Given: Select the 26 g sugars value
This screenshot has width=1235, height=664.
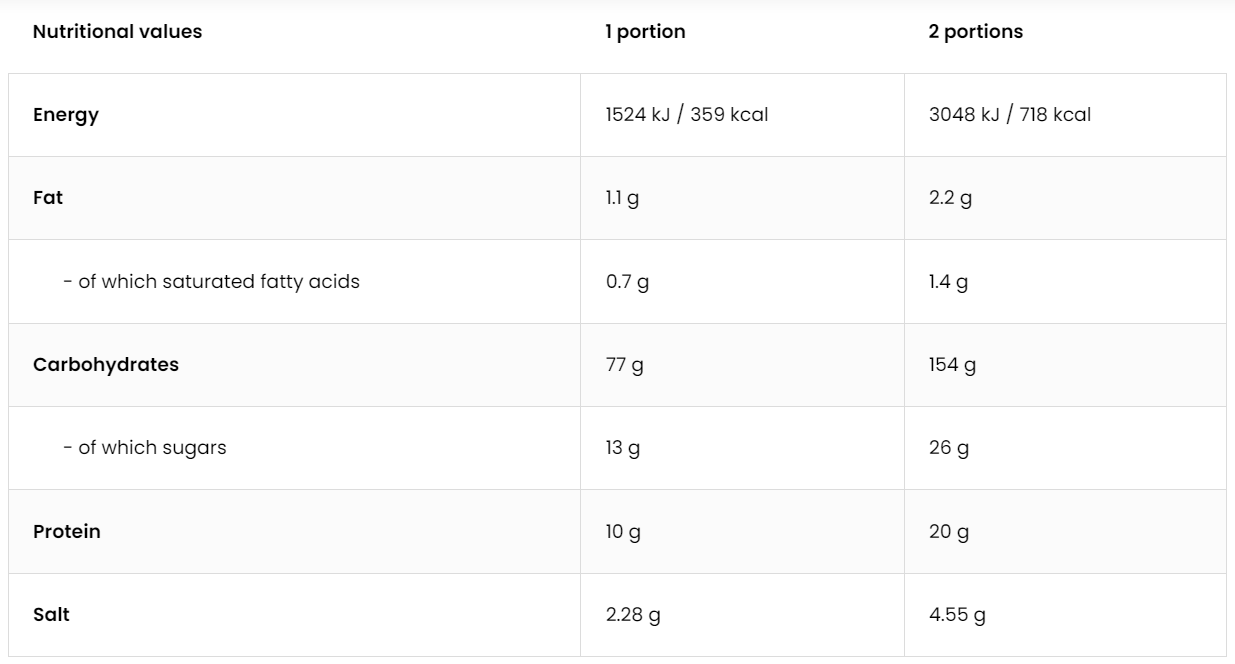Looking at the screenshot, I should click(949, 448).
